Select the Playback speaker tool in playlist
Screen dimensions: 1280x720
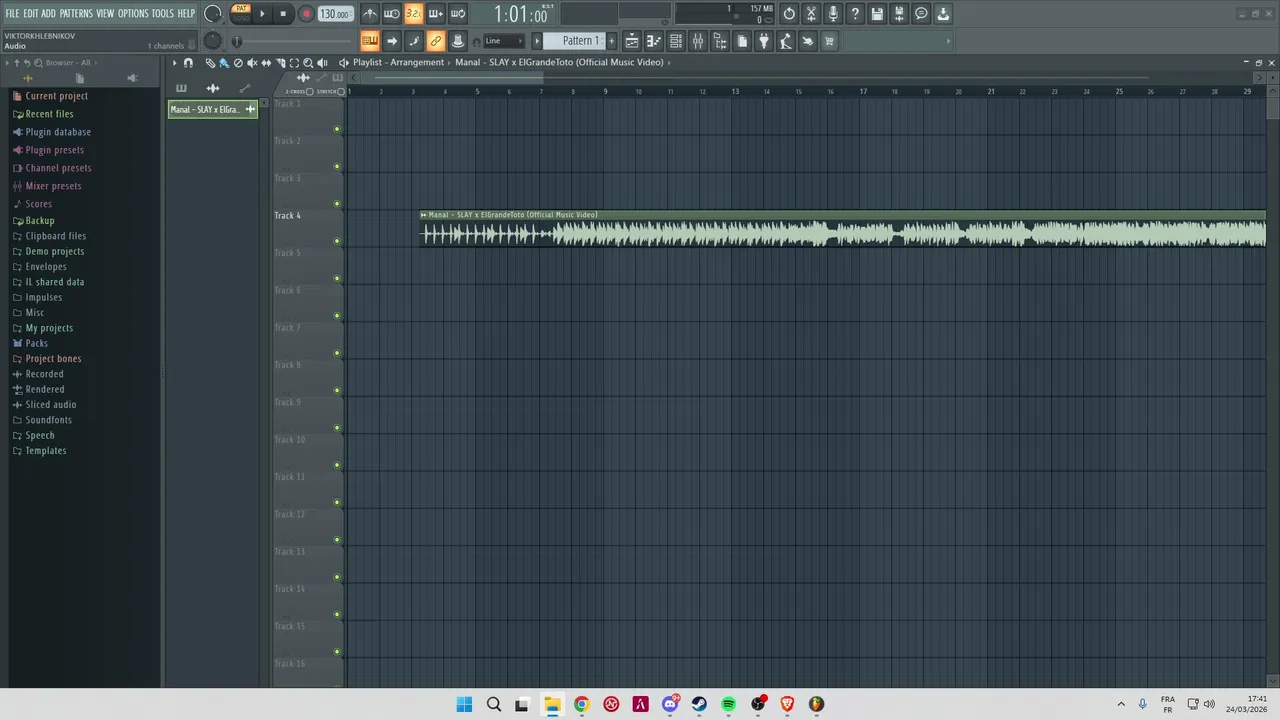coord(322,62)
